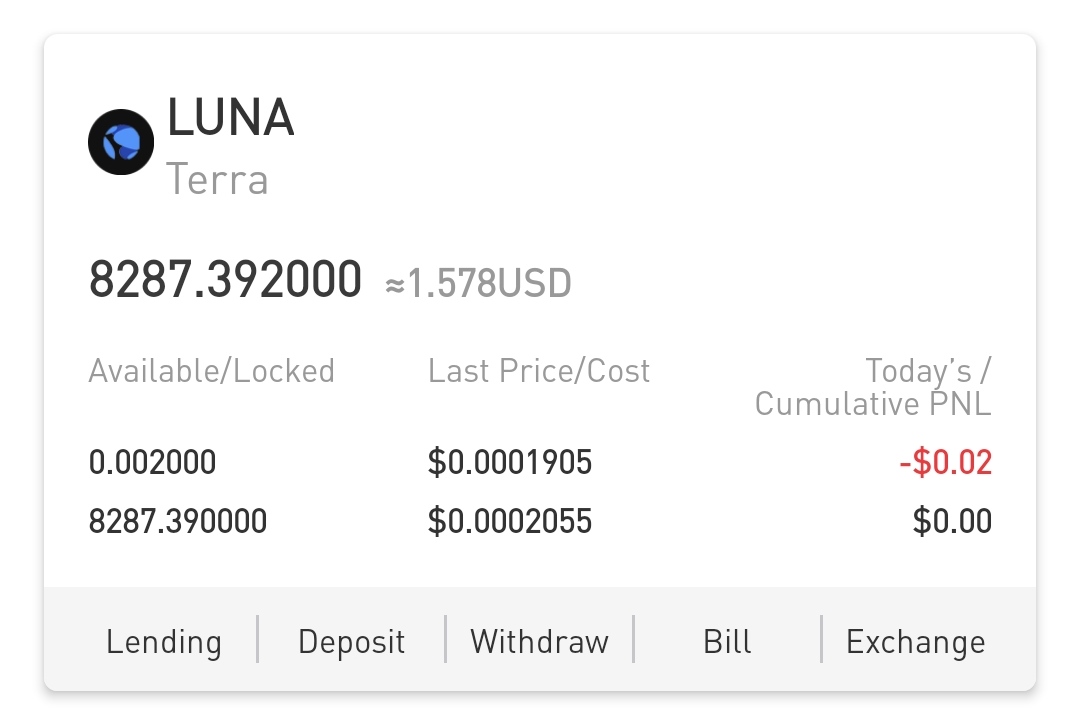Select the Last Price/Cost column header

(x=539, y=371)
